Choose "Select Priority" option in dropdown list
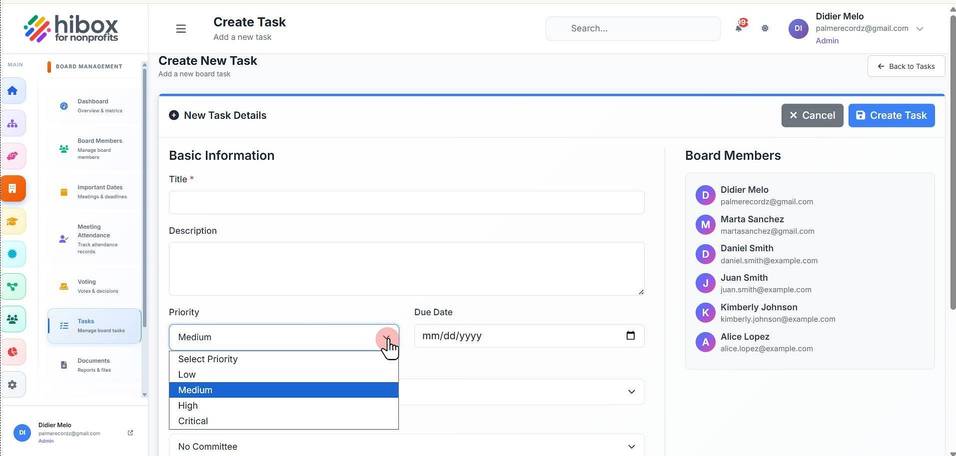The width and height of the screenshot is (956, 456). pyautogui.click(x=284, y=359)
